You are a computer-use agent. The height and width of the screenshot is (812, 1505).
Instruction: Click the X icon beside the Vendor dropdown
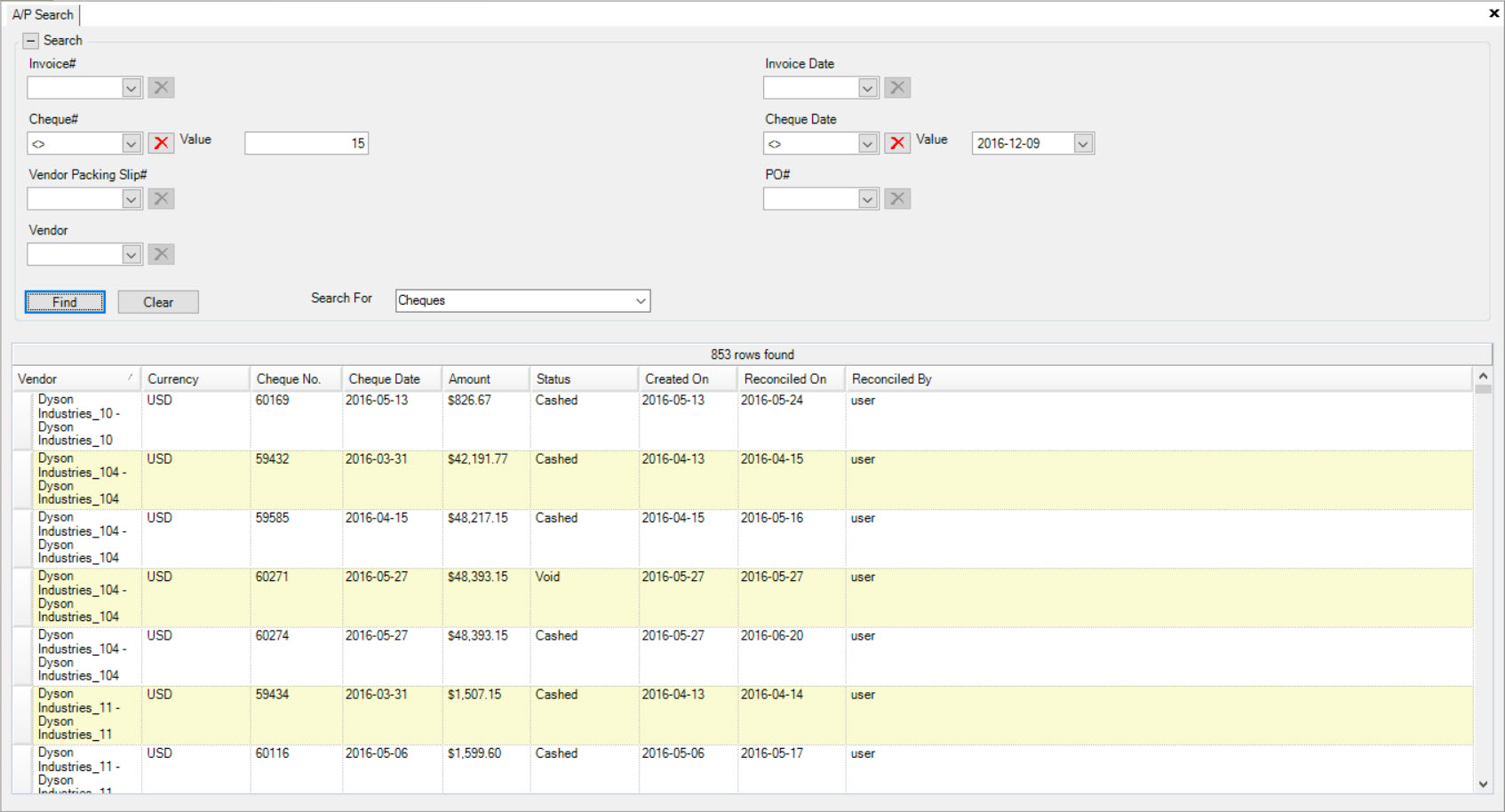(161, 254)
